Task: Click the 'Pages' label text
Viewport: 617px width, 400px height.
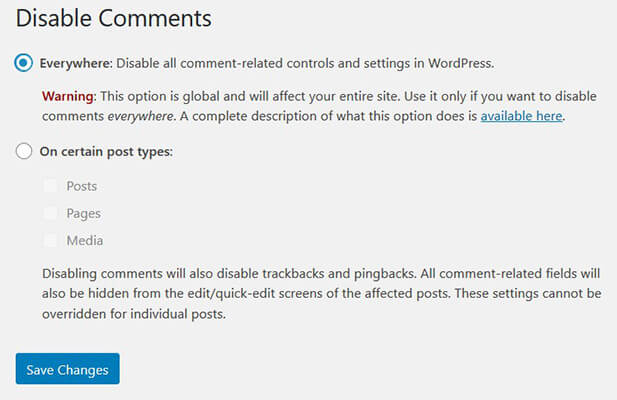Action: (83, 213)
